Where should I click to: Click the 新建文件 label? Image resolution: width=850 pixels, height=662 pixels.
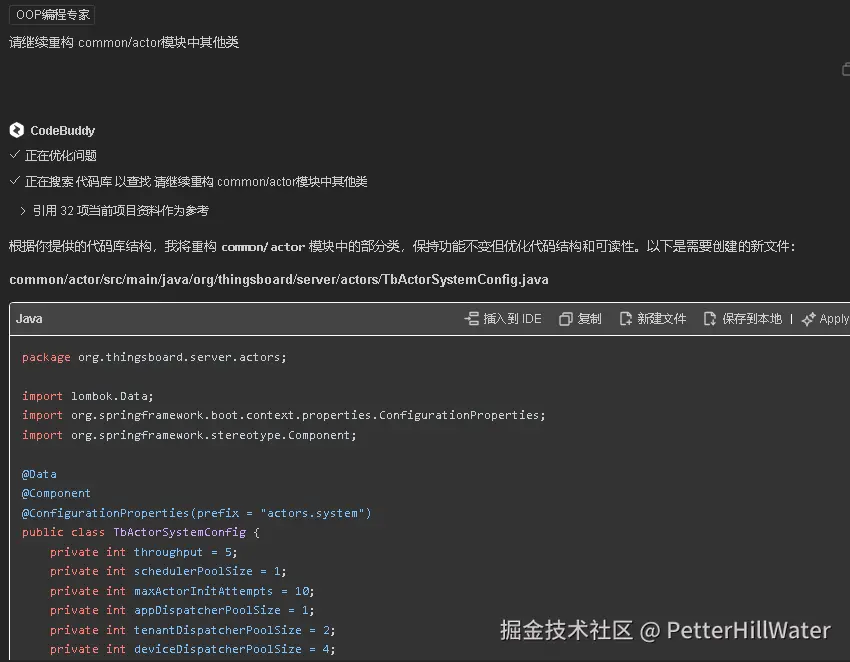(x=662, y=318)
